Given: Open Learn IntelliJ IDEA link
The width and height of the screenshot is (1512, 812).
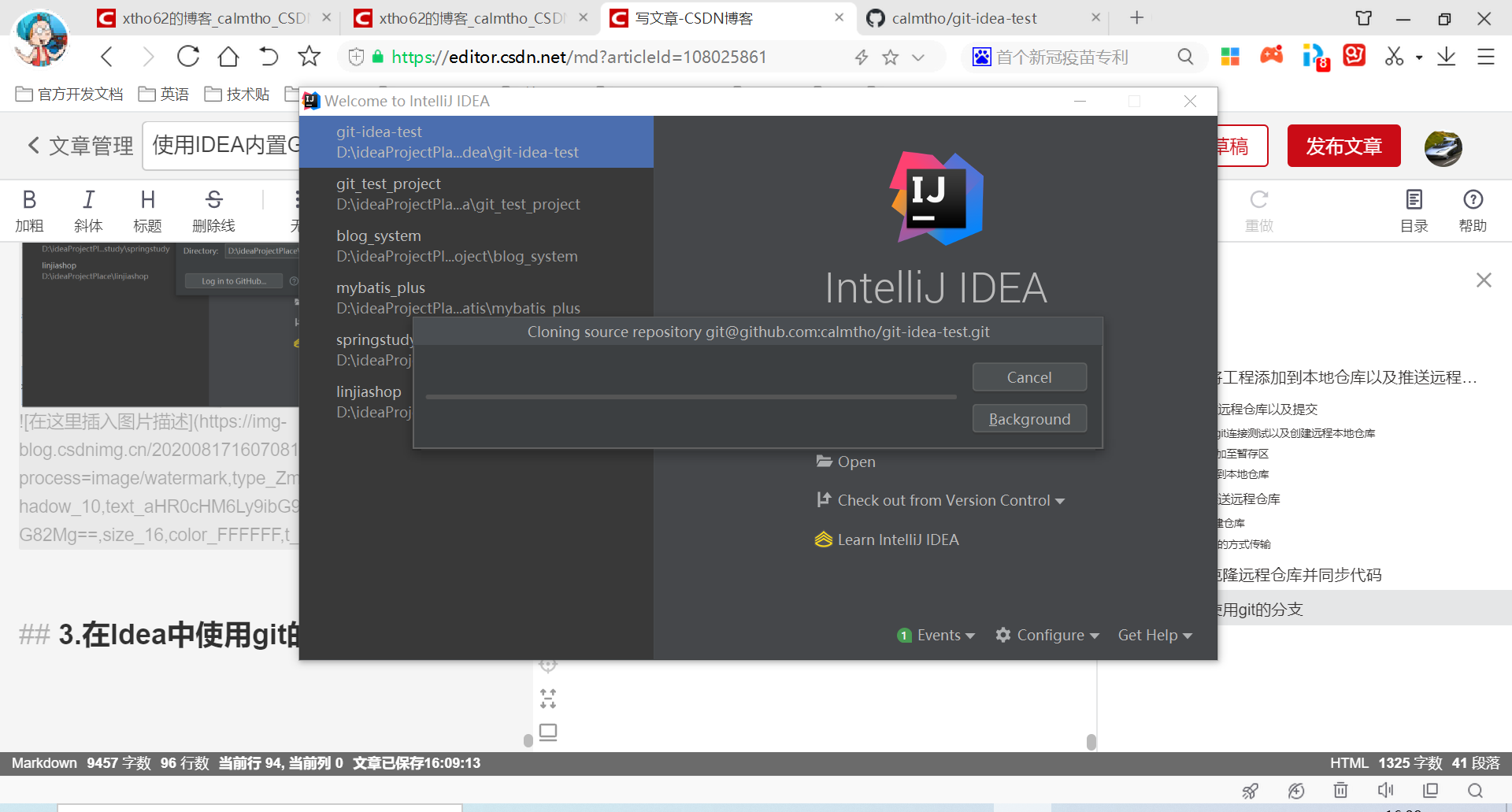Looking at the screenshot, I should [x=898, y=539].
